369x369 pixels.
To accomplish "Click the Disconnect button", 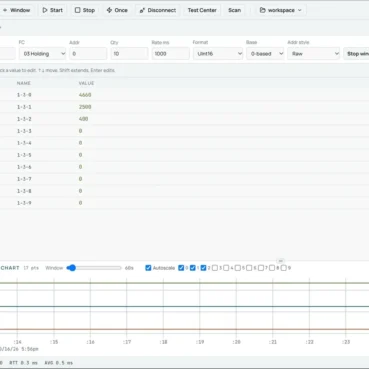I will click(x=158, y=10).
